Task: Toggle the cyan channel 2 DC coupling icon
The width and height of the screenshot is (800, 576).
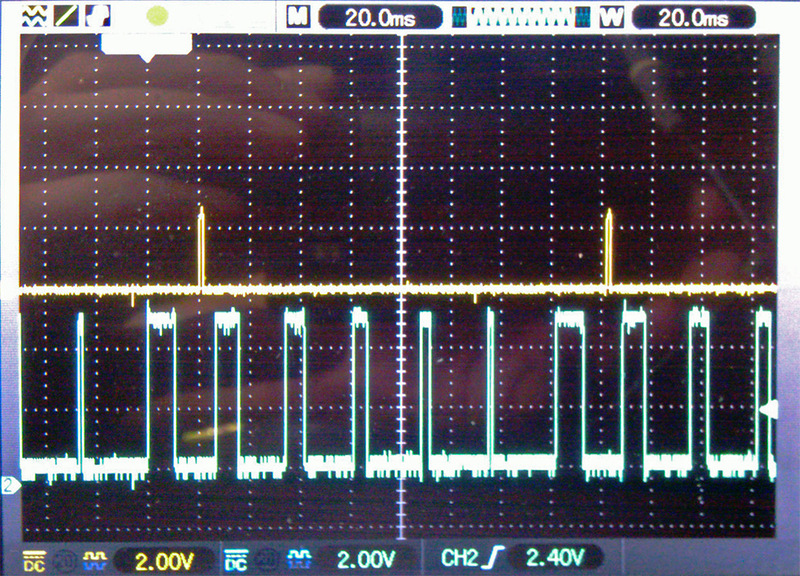Action: 236,559
